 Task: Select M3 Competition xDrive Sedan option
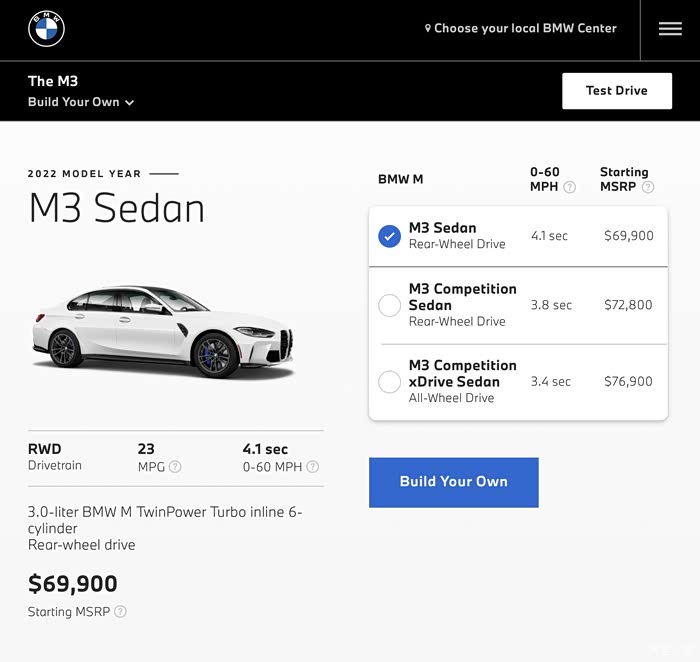tap(390, 381)
